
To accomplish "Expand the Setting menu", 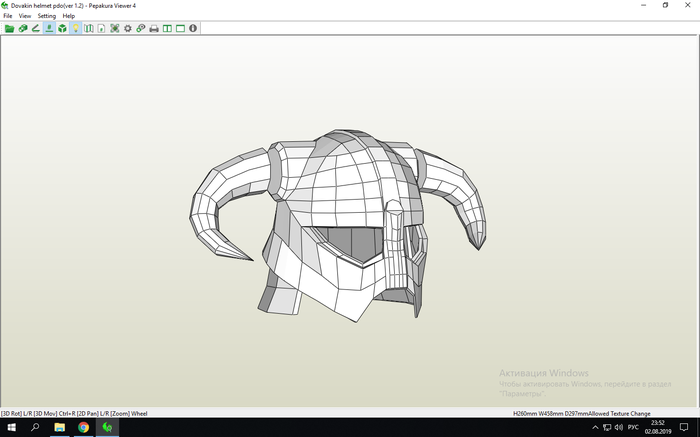I will pos(47,16).
